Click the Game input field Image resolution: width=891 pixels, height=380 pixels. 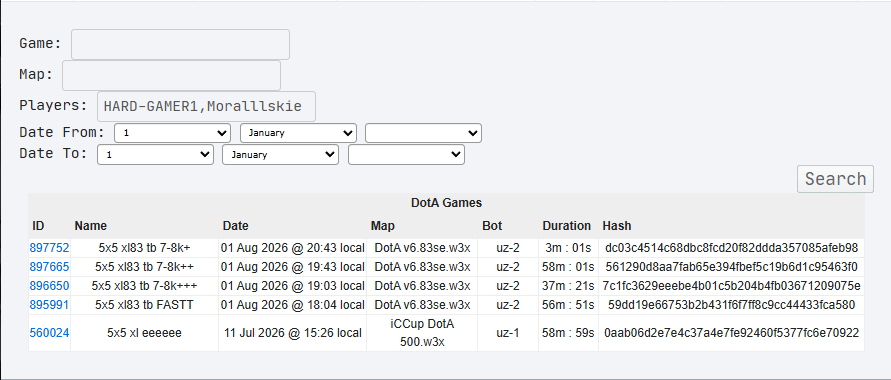coord(180,44)
